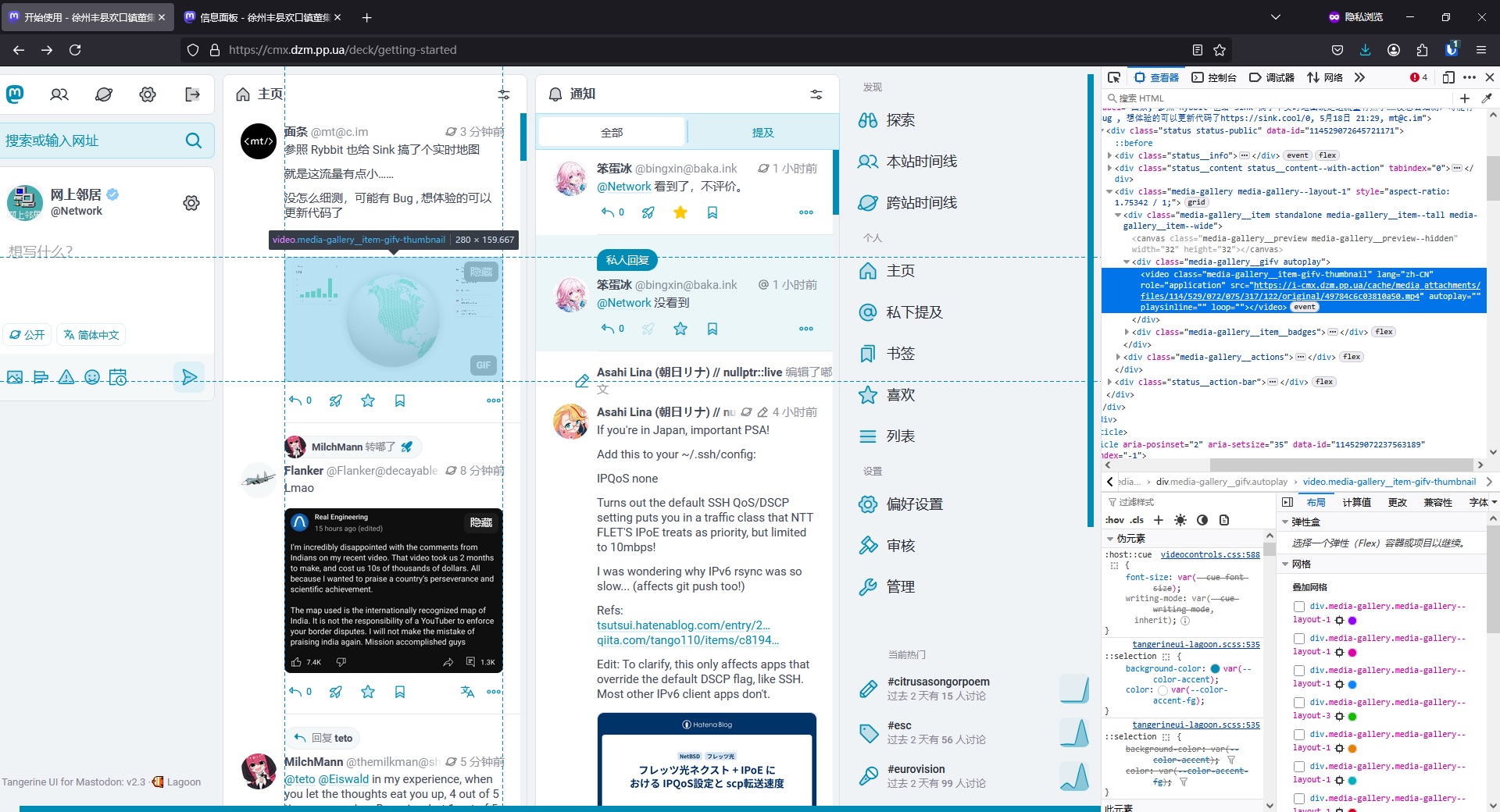This screenshot has height=812, width=1500.
Task: Toggle the :hov pseudo-class panel
Action: click(1115, 520)
